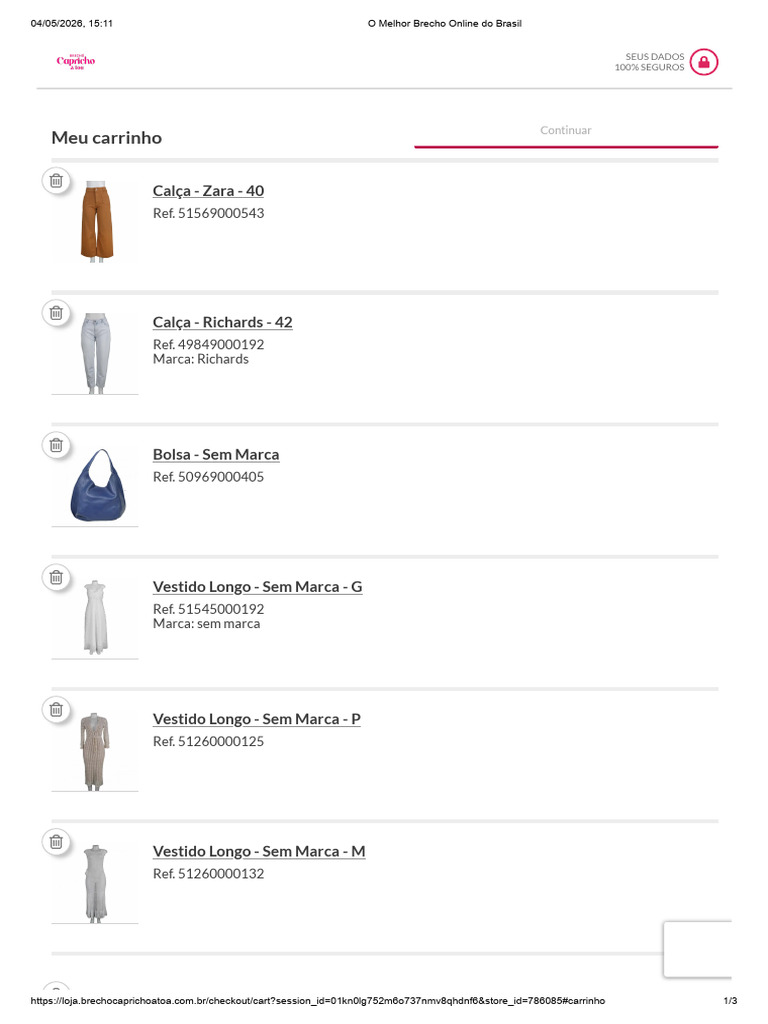Click the light jeans Richards thumbnail
Image resolution: width=768 pixels, height=1024 pixels.
click(x=96, y=353)
